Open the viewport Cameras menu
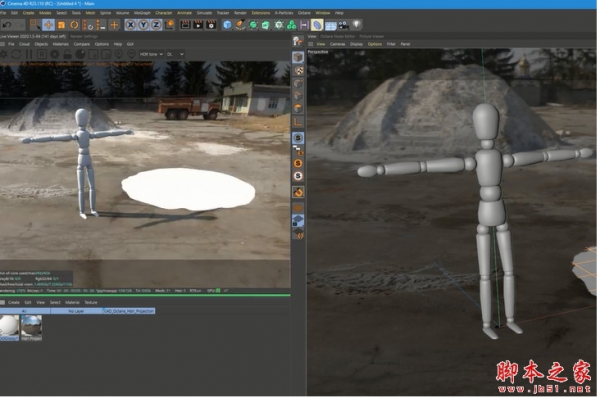This screenshot has height=398, width=600. pos(337,44)
